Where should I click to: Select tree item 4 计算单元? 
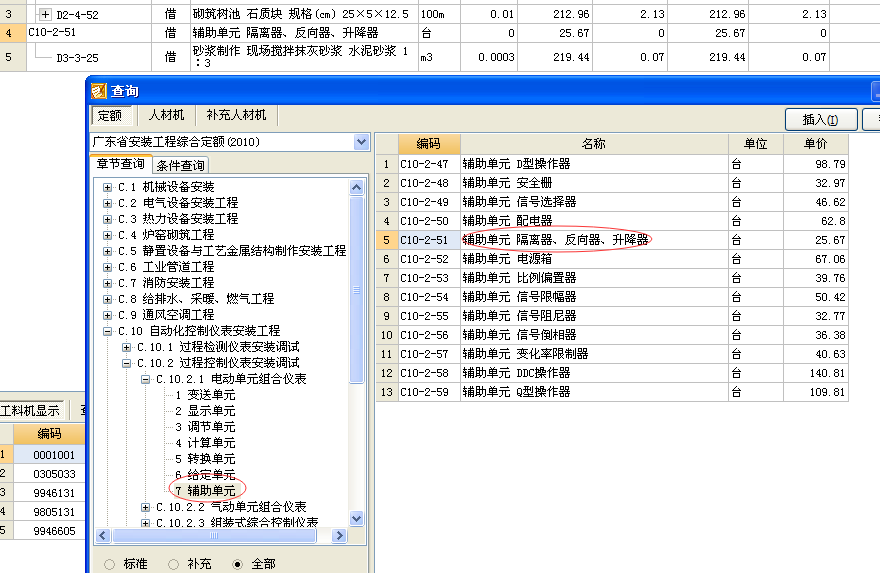tap(205, 443)
